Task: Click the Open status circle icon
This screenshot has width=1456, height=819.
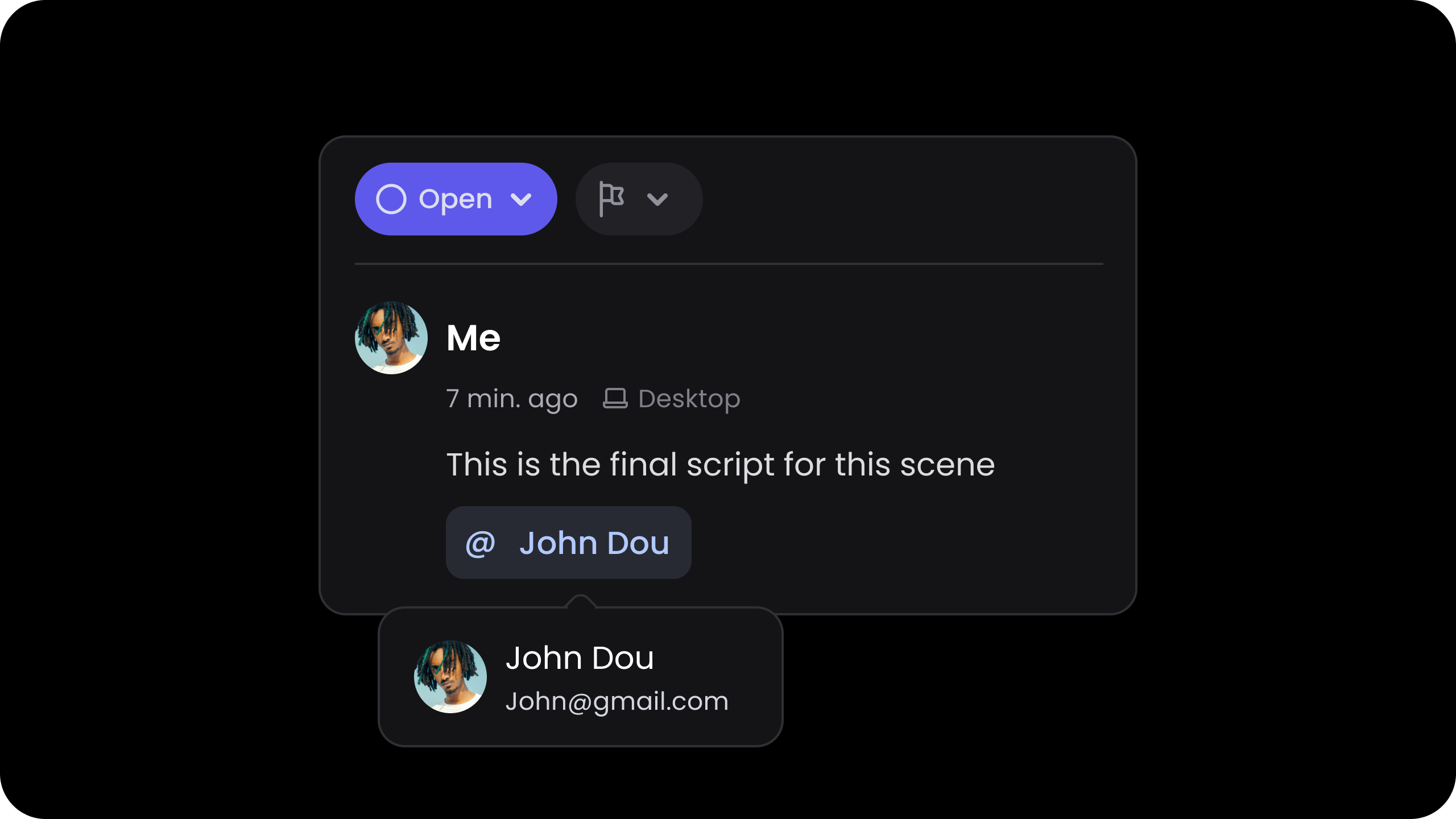Action: [391, 199]
